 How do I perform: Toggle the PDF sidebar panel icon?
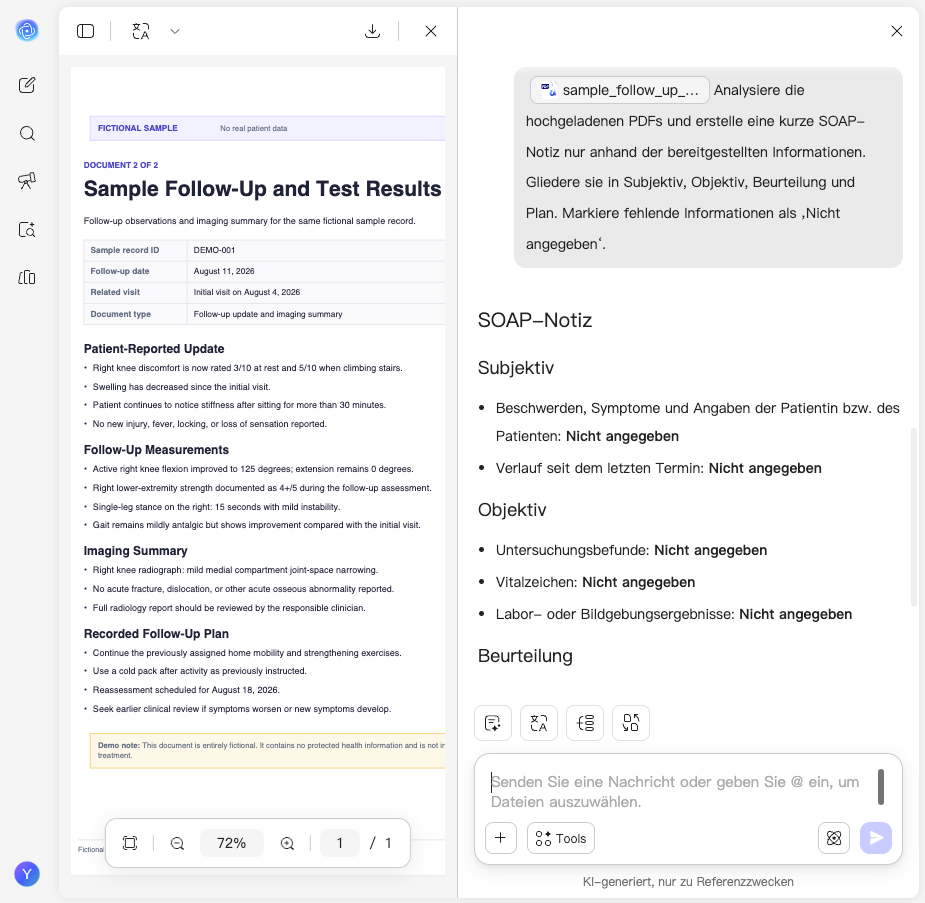[86, 31]
